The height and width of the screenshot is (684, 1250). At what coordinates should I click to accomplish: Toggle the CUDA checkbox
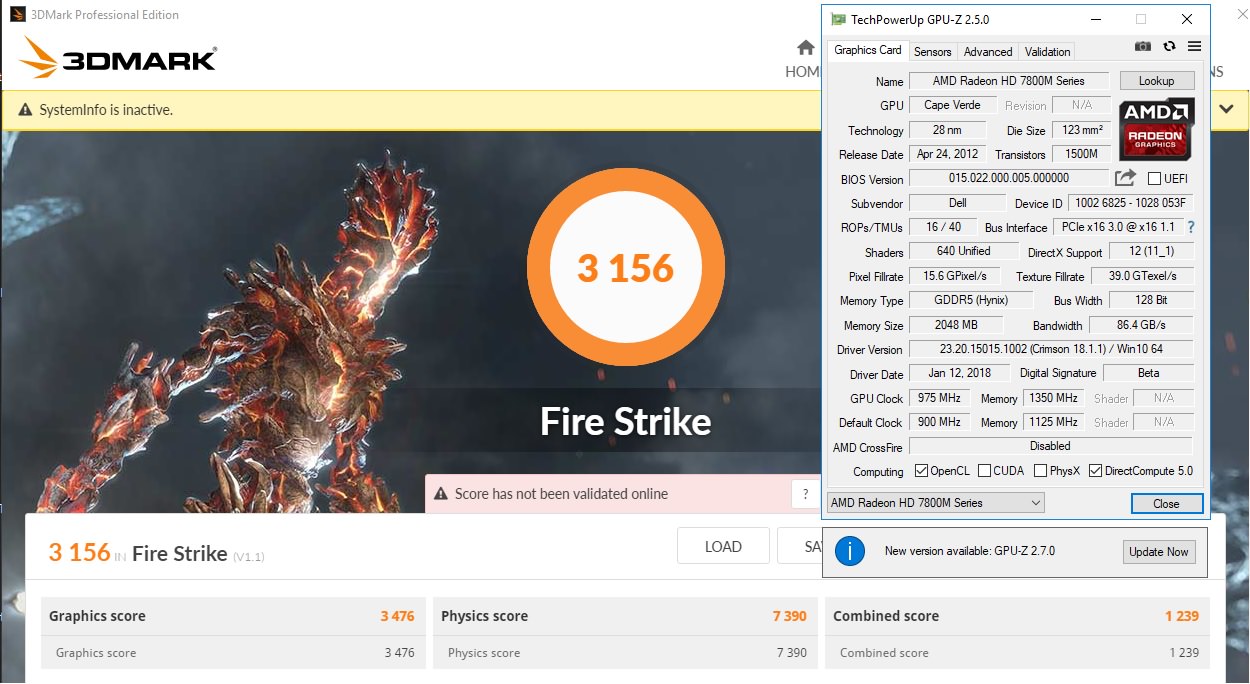pyautogui.click(x=985, y=471)
